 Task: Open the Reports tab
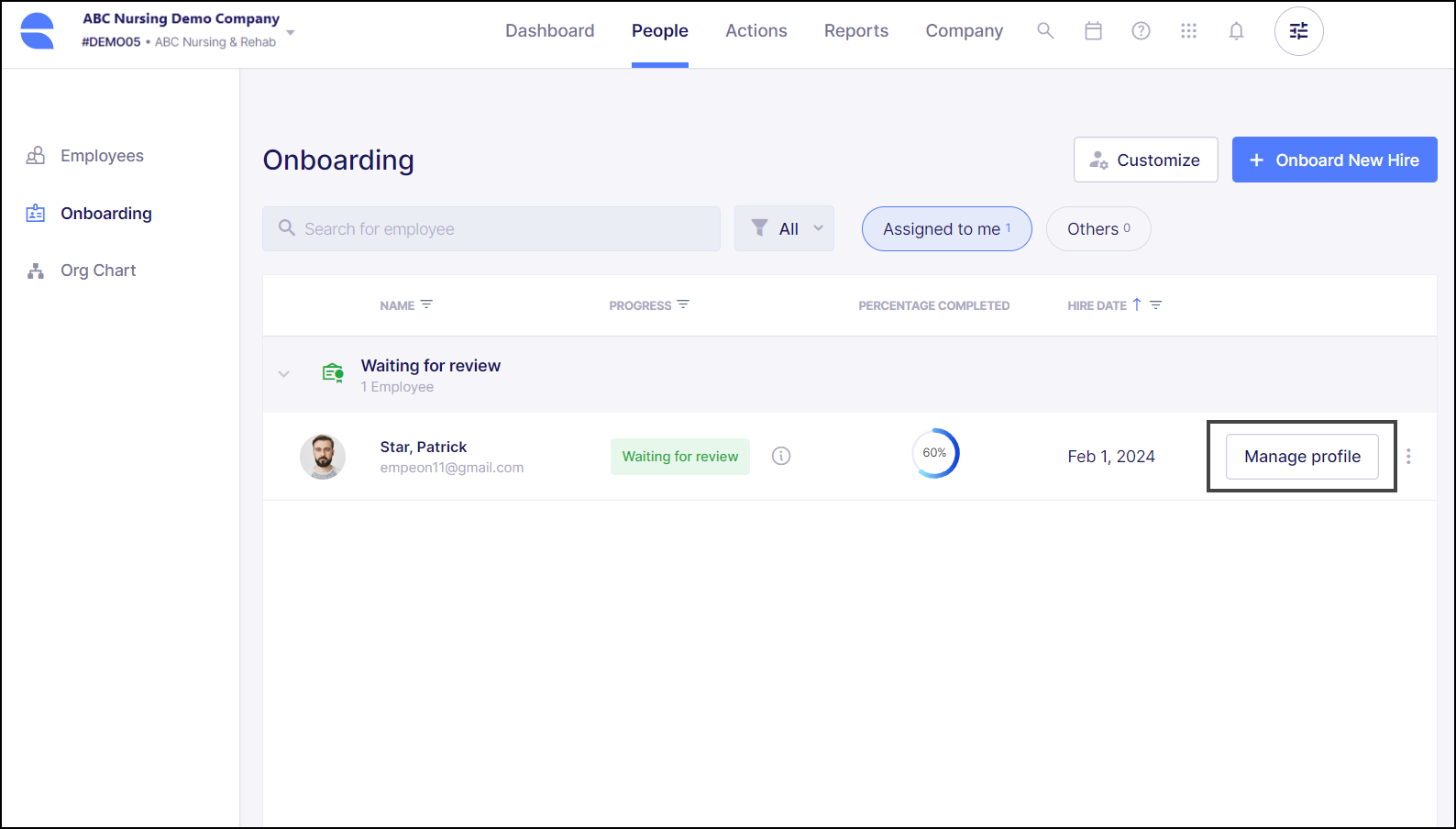pyautogui.click(x=855, y=31)
